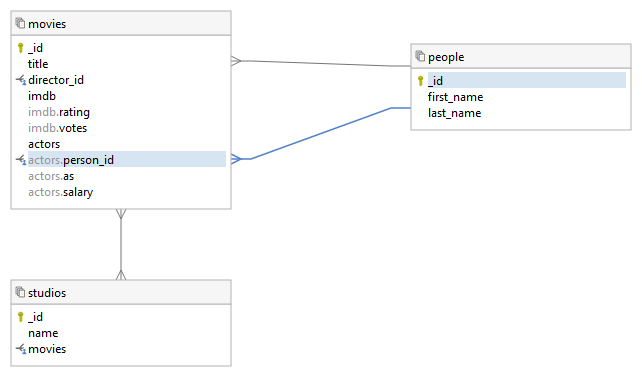Click the primary key icon of movies _id
This screenshot has height=377, width=642.
20,48
